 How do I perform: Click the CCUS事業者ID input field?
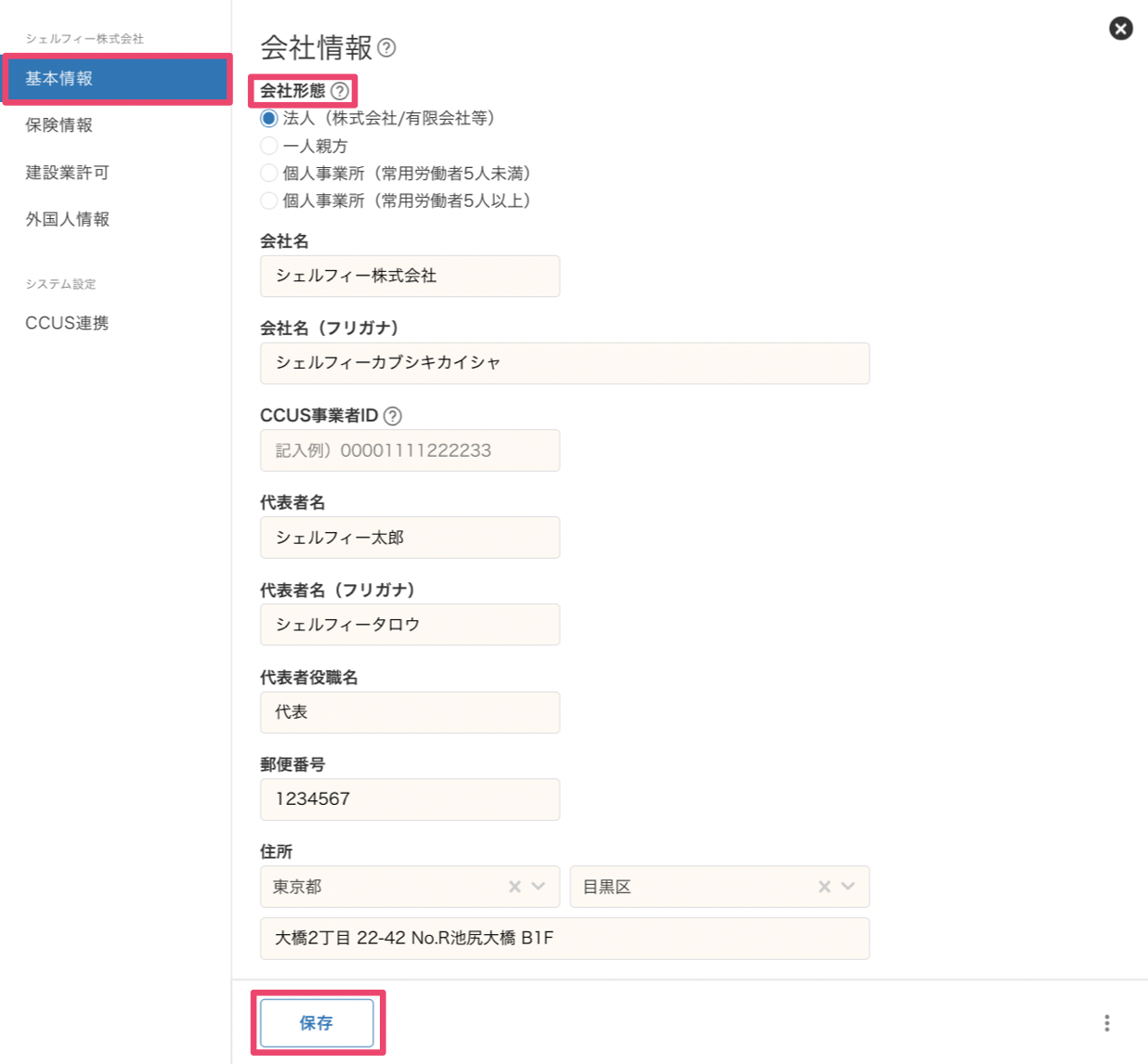[410, 450]
